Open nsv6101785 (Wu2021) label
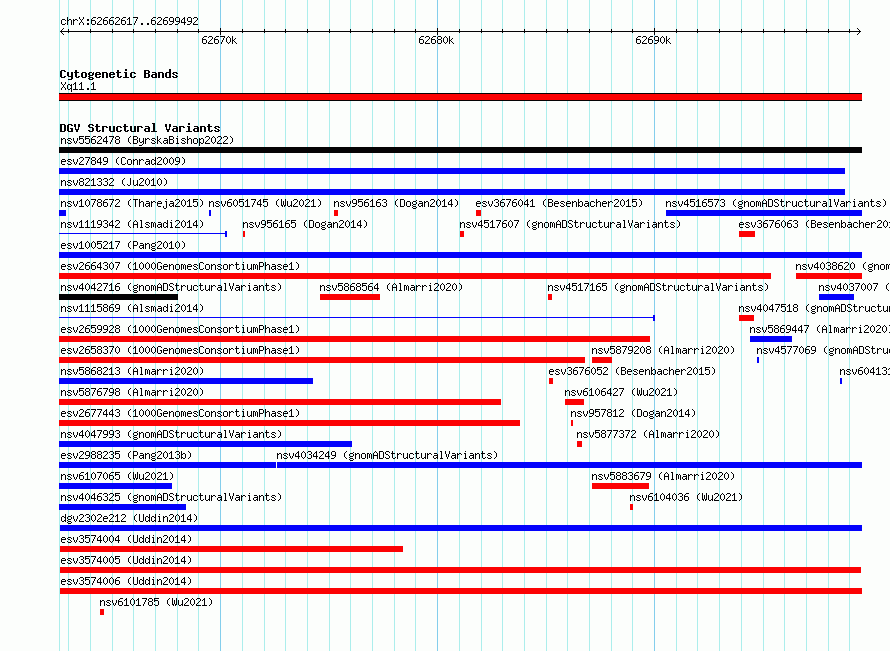890x651 pixels. (x=156, y=602)
